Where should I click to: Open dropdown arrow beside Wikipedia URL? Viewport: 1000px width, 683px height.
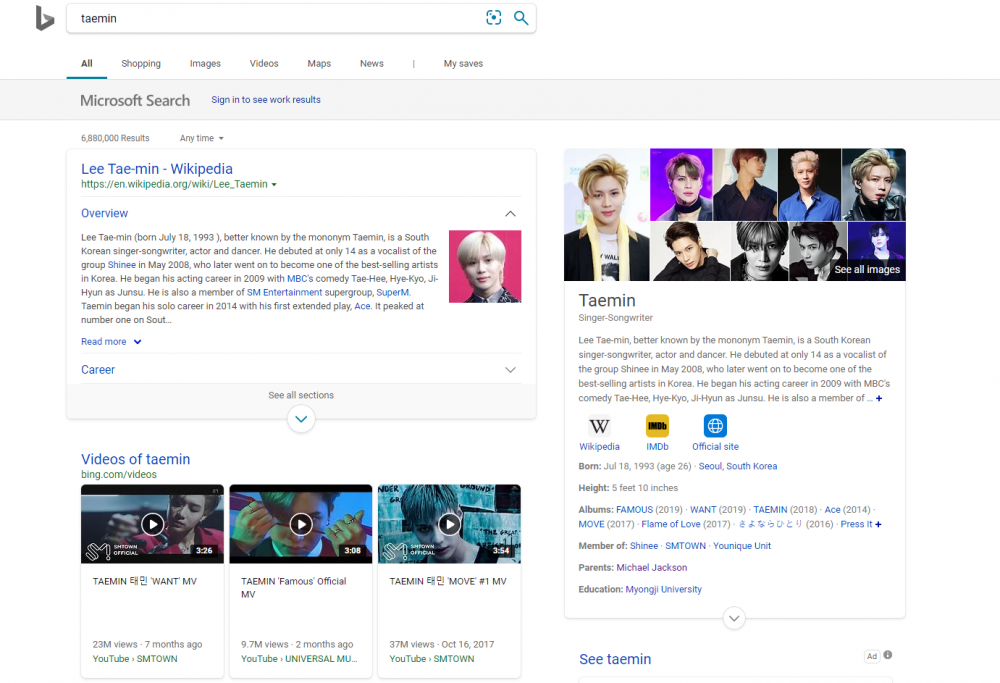[x=274, y=184]
